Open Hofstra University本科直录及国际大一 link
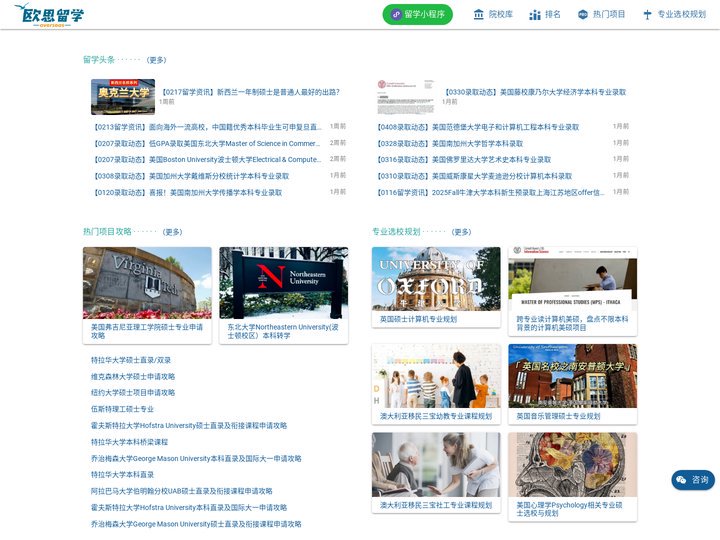Viewport: 720px width, 540px height. (x=189, y=508)
